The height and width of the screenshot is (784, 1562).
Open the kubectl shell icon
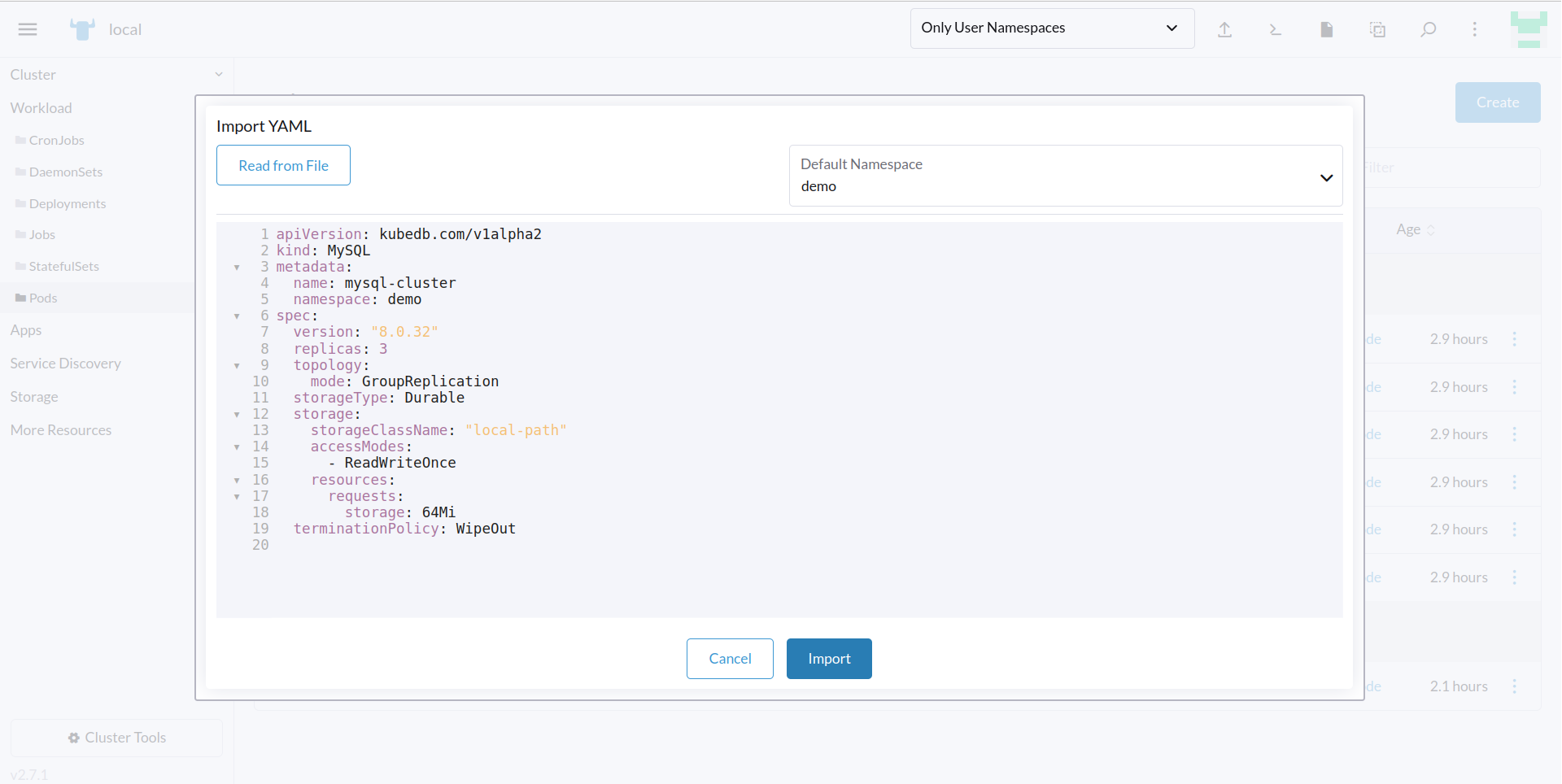tap(1275, 29)
